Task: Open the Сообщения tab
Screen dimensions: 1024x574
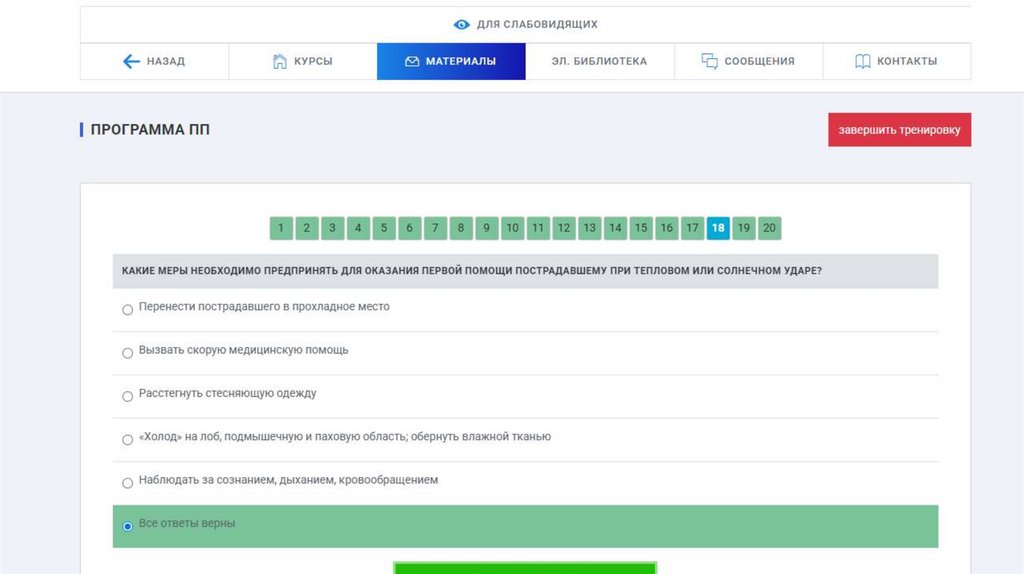Action: click(748, 61)
